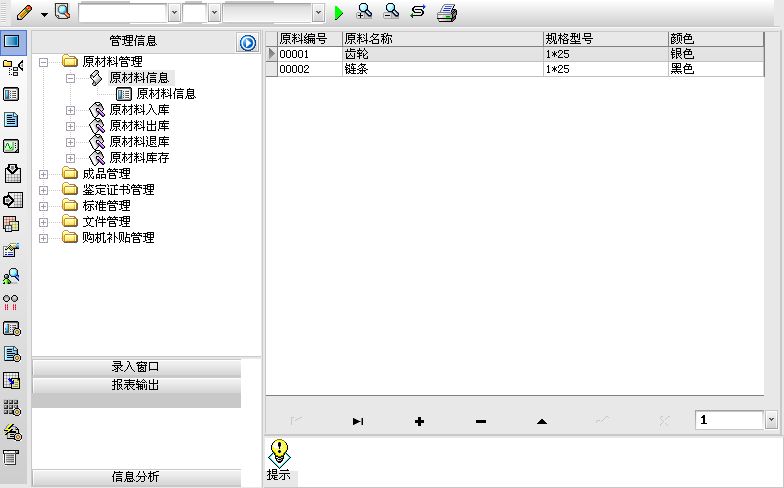784x488 pixels.
Task: Click the printer icon in toolbar
Action: [x=446, y=12]
